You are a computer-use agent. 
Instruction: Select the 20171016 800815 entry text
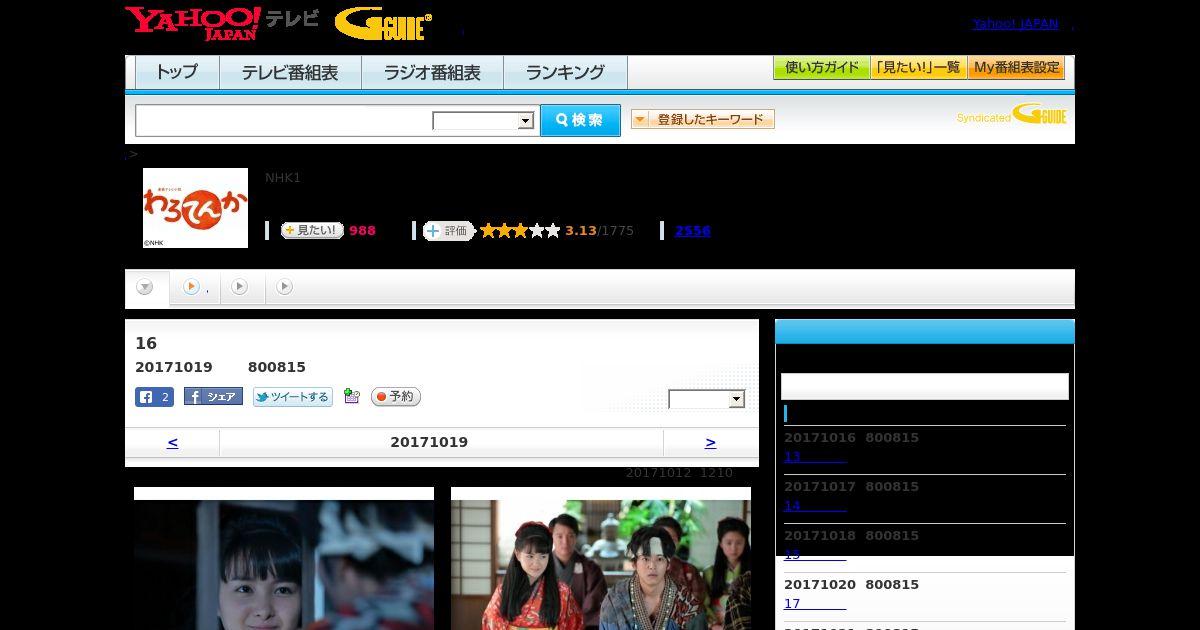click(851, 438)
